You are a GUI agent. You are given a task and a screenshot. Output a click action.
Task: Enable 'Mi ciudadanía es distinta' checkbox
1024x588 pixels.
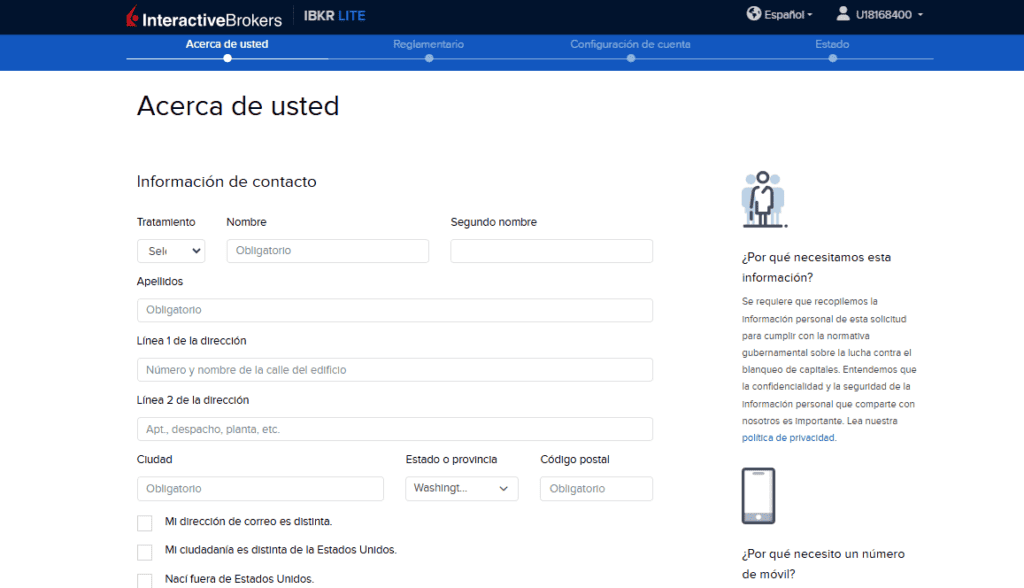145,552
